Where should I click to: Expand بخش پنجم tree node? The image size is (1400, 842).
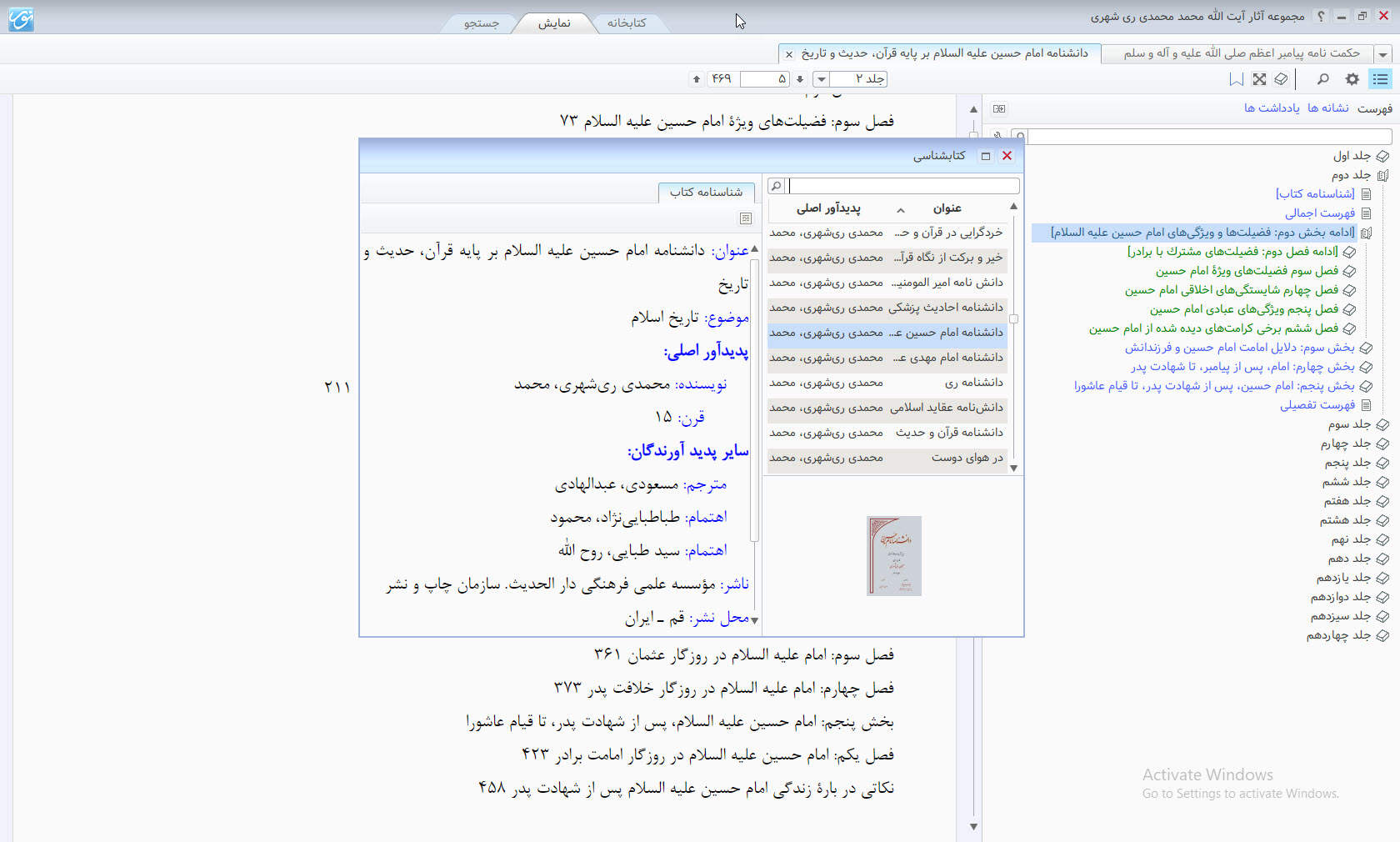click(1366, 386)
